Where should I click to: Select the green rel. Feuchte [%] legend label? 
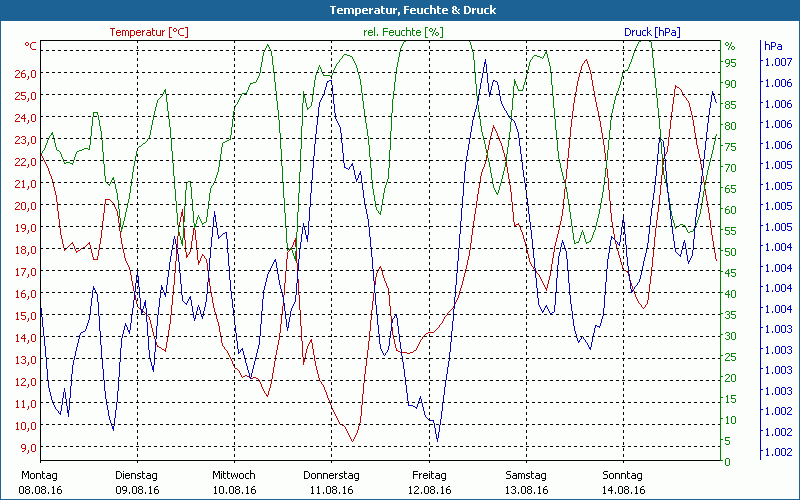(403, 32)
